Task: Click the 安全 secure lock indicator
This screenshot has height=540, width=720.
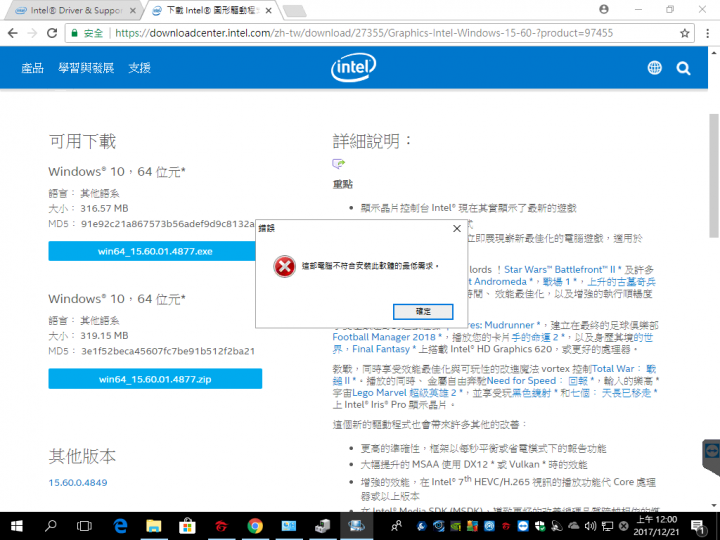Action: pos(87,33)
